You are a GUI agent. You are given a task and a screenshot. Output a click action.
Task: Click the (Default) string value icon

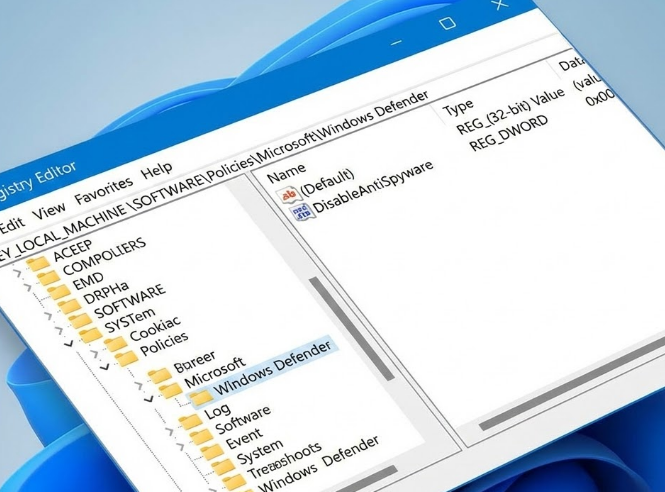click(x=288, y=195)
